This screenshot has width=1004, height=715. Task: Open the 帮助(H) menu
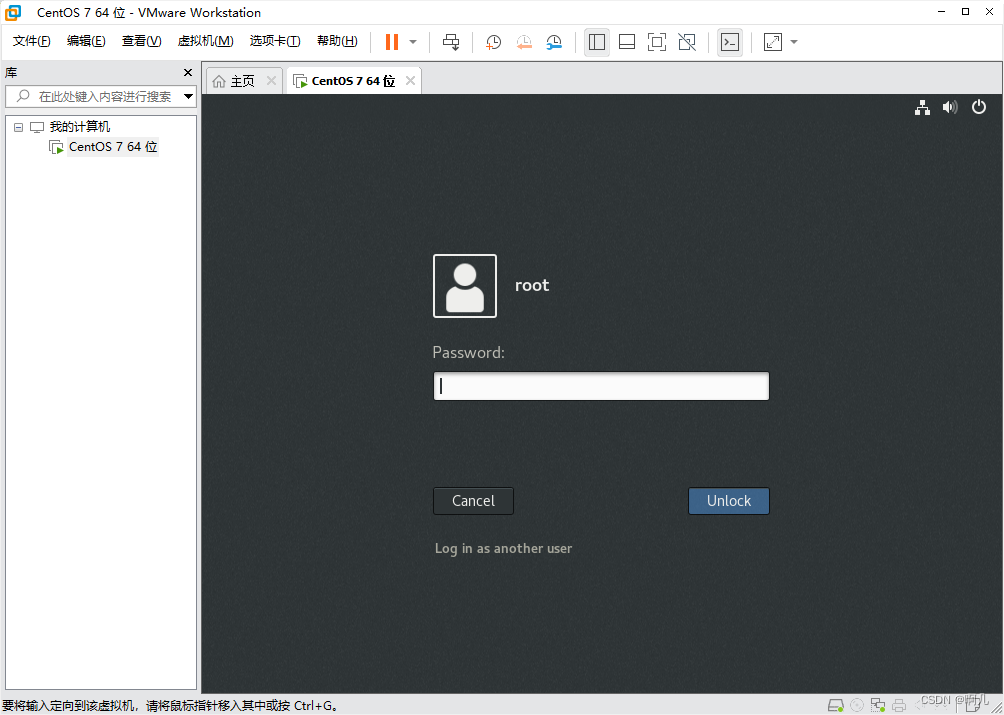tap(337, 41)
